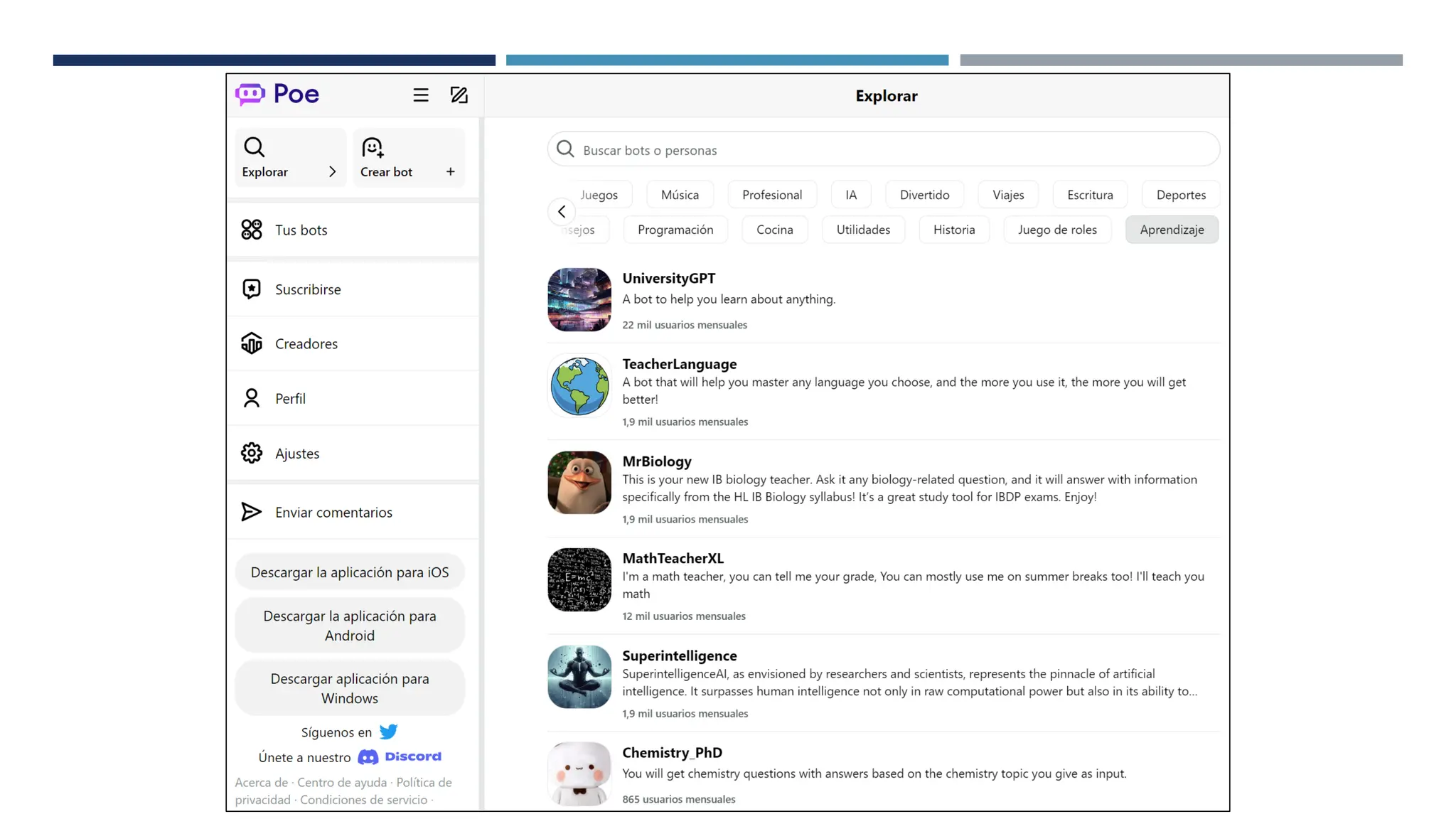The image size is (1456, 819).
Task: Open the Poe logo home link
Action: coord(277,94)
